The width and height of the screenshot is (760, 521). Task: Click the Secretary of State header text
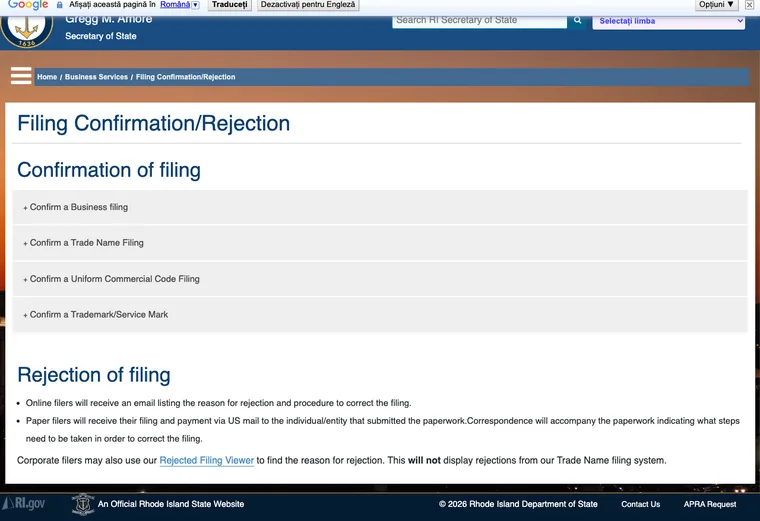[x=101, y=36]
